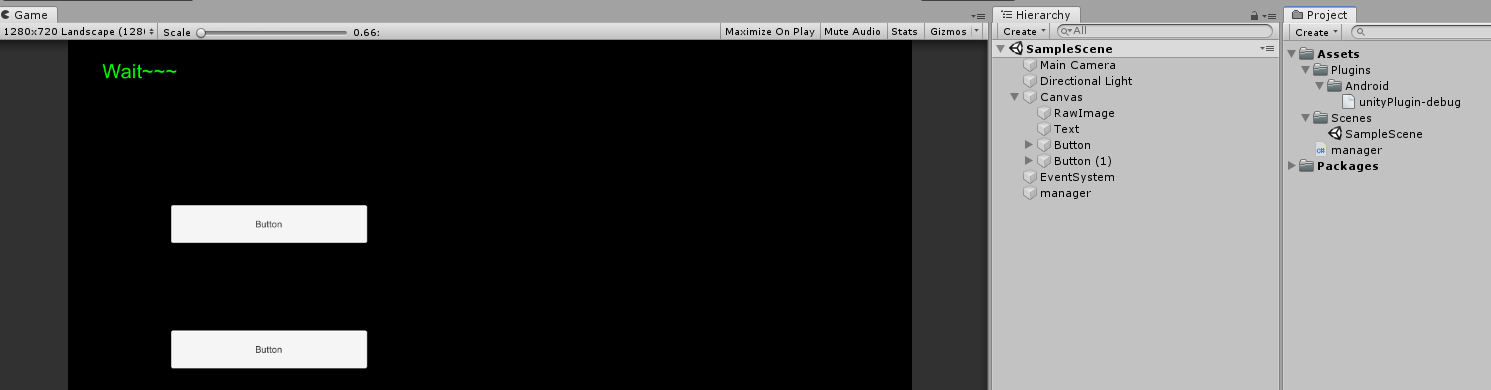Open the Game view panel options menu

978,16
